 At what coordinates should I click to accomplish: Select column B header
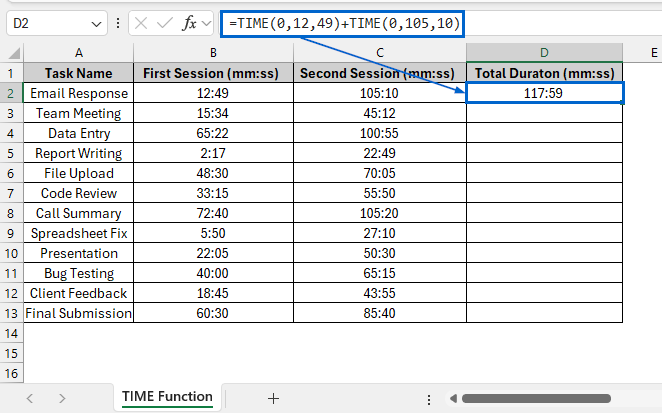coord(213,53)
